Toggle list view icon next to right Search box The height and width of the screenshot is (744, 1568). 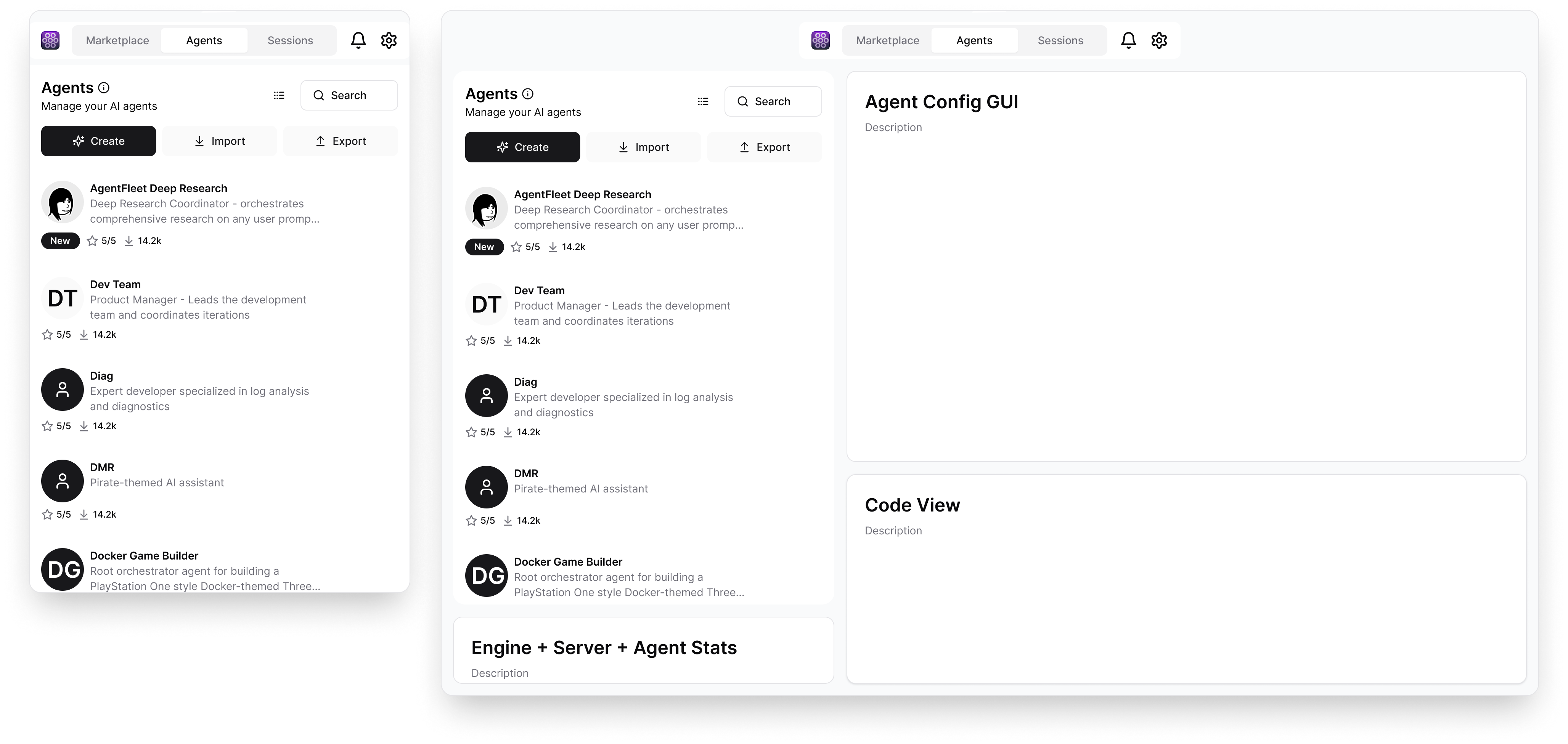tap(703, 102)
